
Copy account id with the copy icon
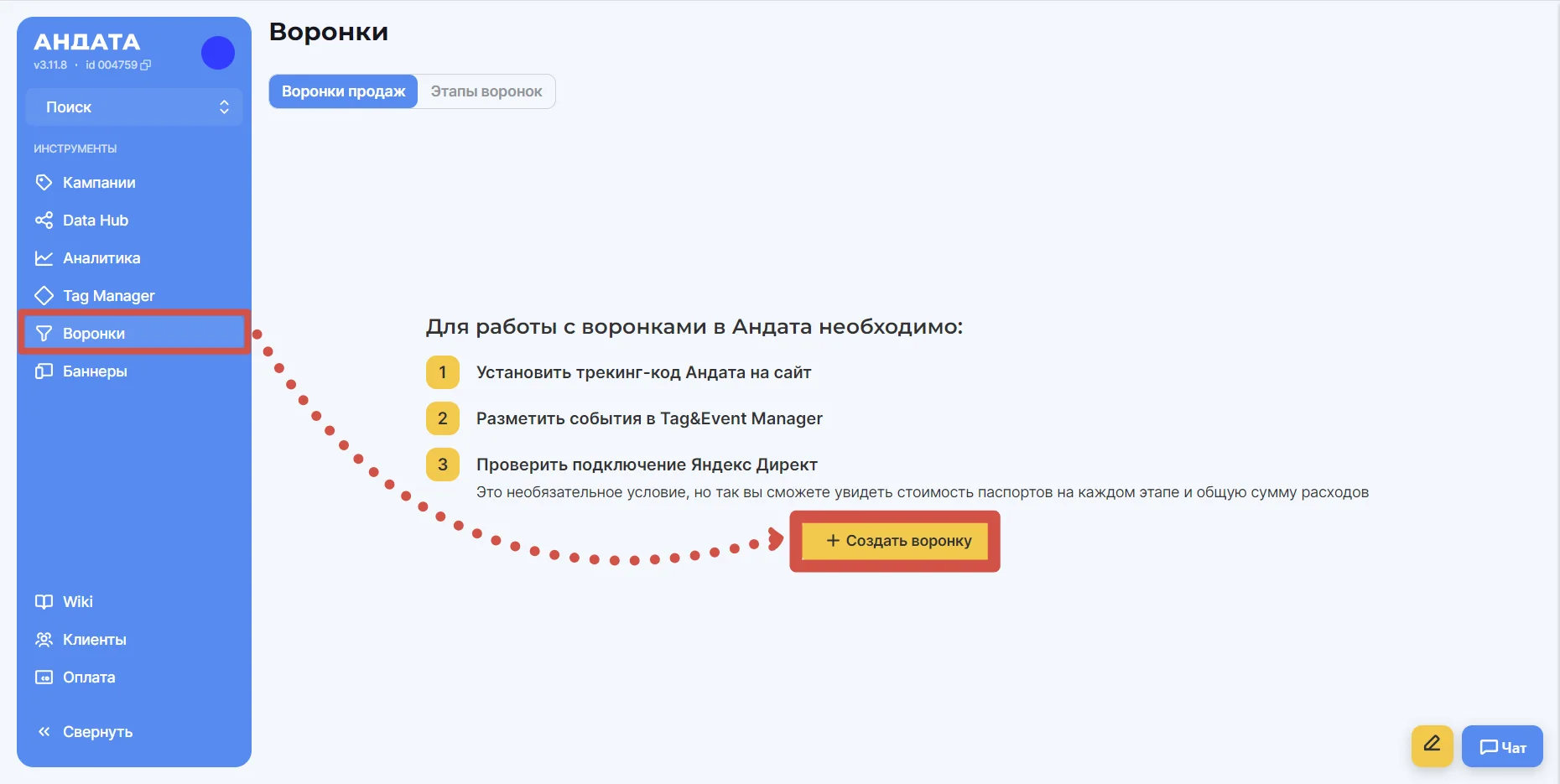(146, 65)
